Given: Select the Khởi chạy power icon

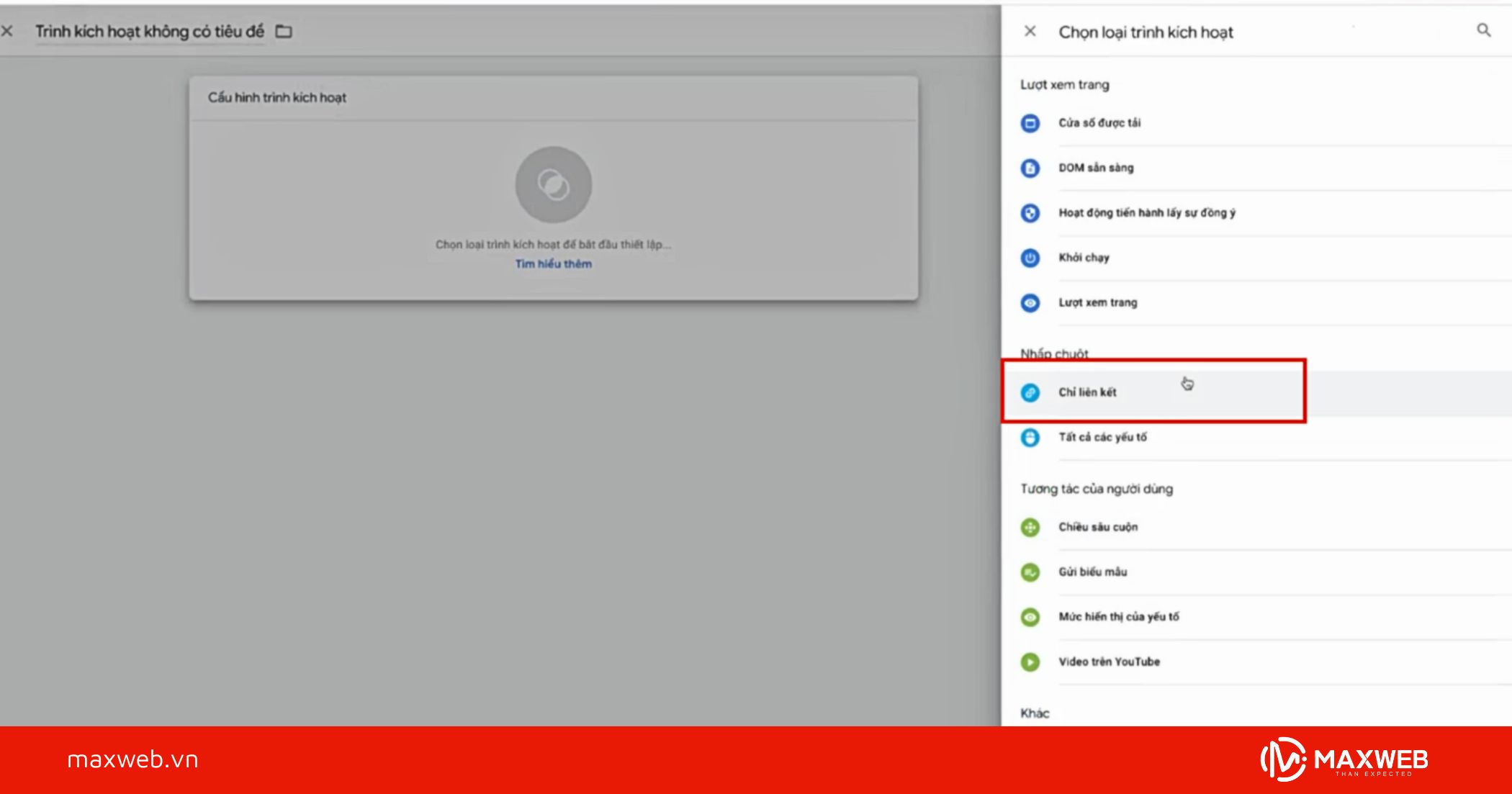Looking at the screenshot, I should pyautogui.click(x=1030, y=258).
